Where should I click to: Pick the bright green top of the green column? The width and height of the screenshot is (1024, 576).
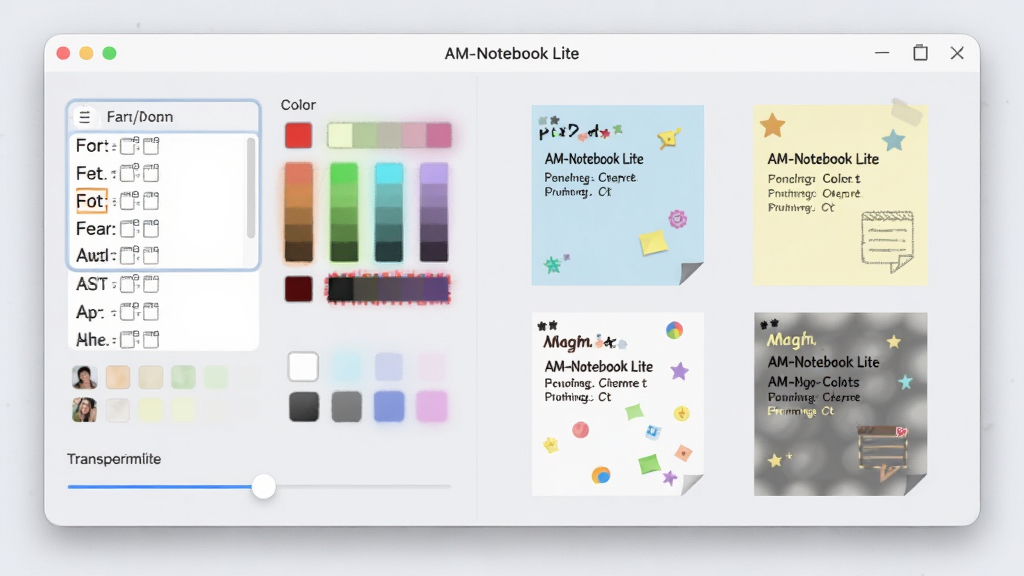(x=344, y=174)
